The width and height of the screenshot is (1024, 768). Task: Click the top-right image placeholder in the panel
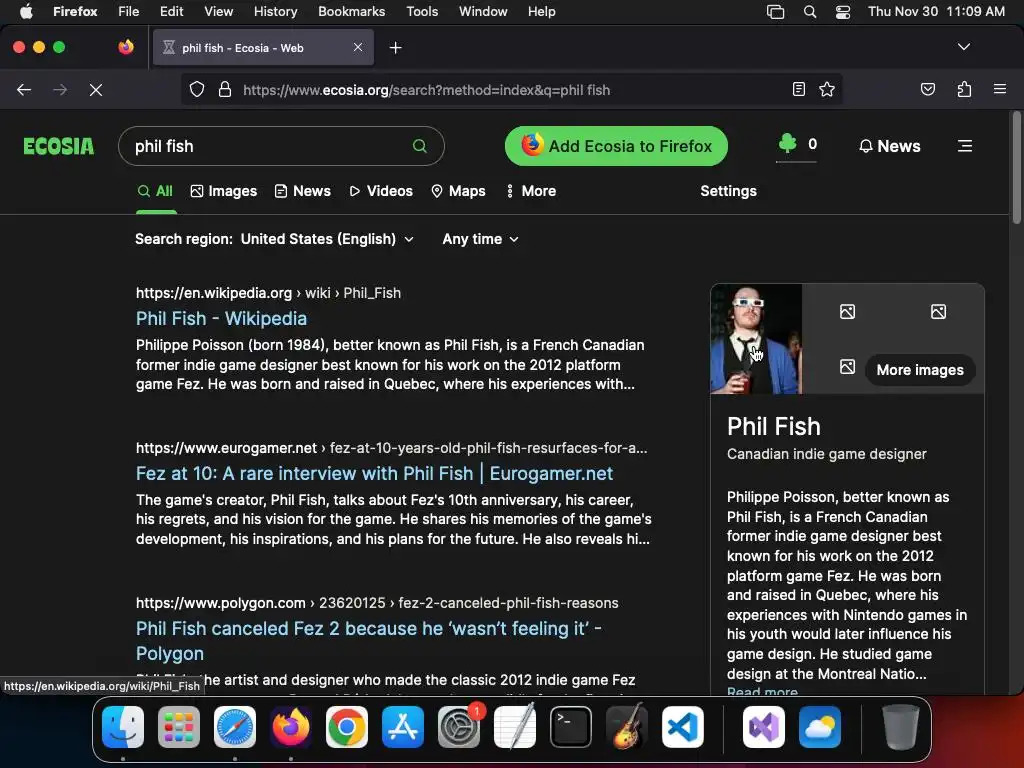pyautogui.click(x=938, y=312)
